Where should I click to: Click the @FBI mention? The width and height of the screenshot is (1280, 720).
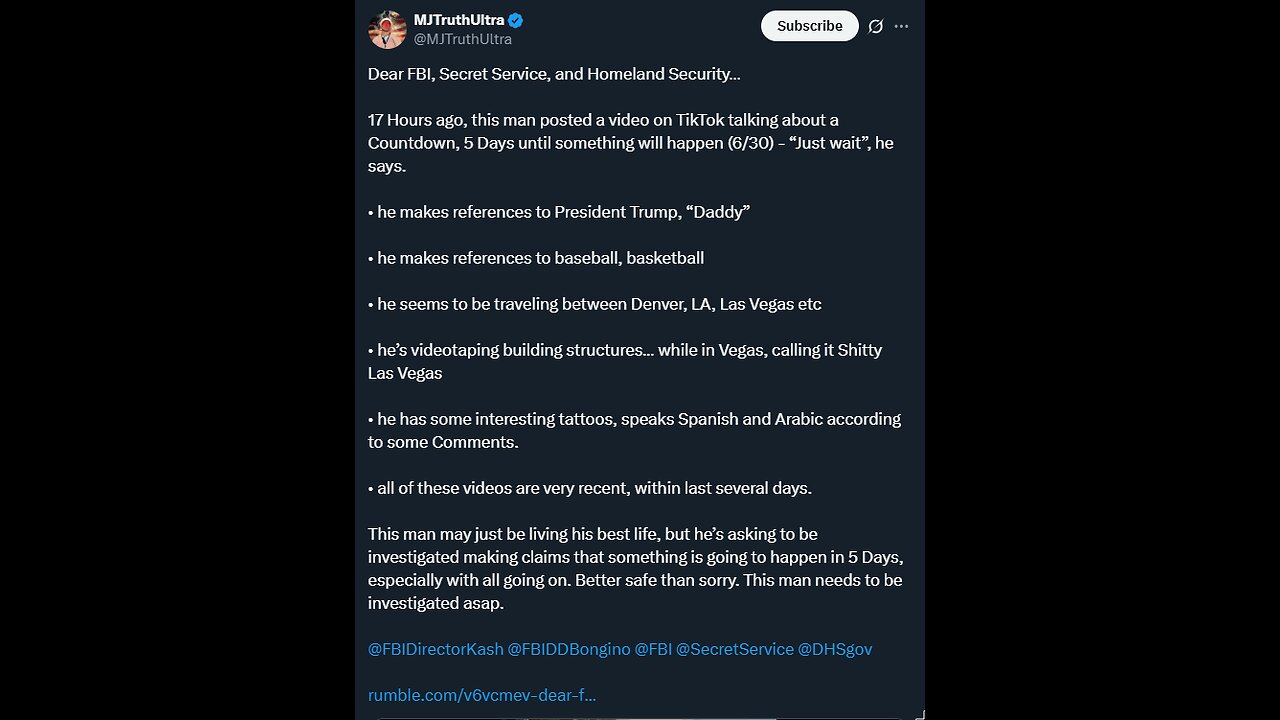[653, 649]
